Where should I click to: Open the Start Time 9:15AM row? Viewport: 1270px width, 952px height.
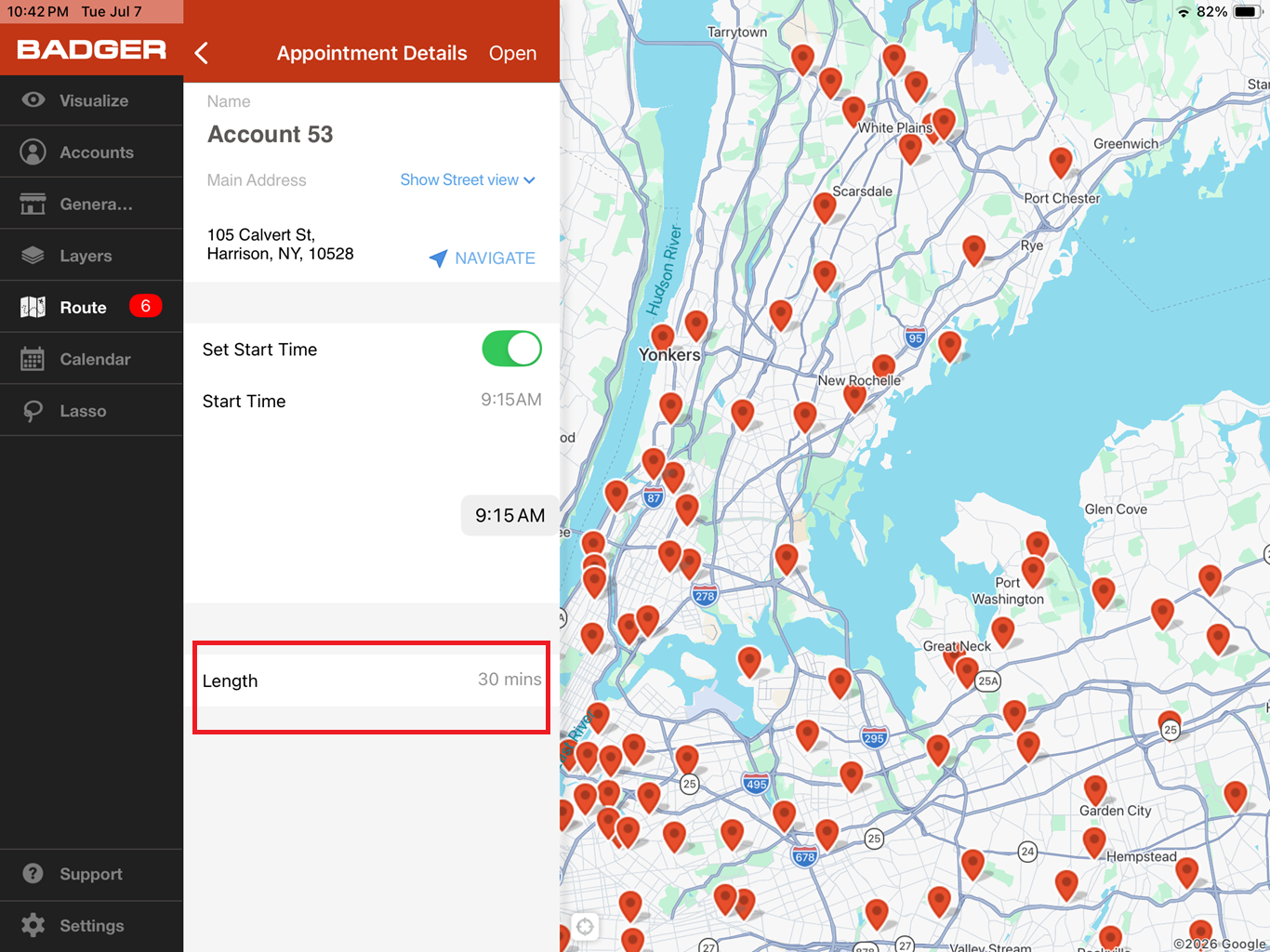click(x=372, y=401)
